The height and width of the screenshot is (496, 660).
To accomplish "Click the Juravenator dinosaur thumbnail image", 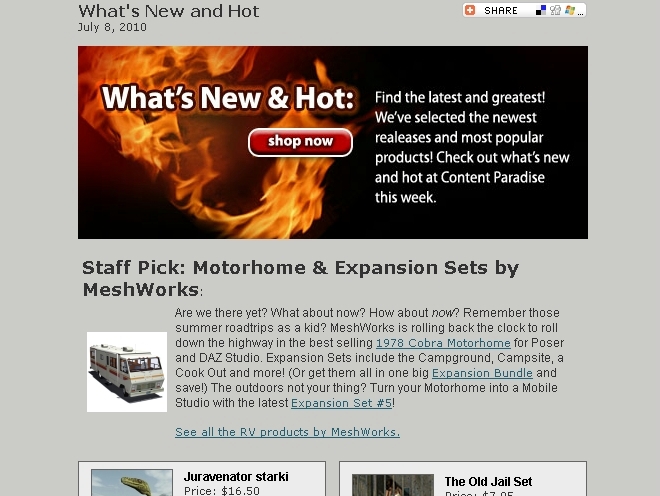I will [132, 483].
